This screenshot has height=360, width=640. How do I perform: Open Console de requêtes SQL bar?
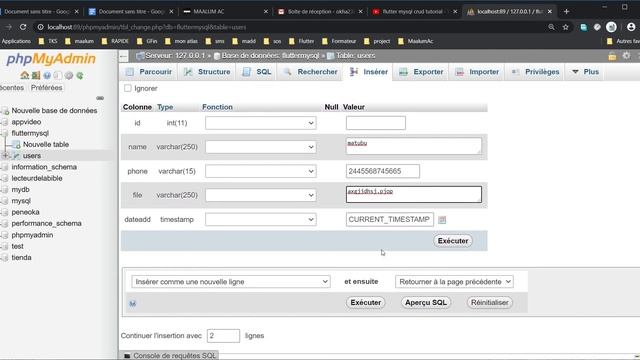(170, 356)
